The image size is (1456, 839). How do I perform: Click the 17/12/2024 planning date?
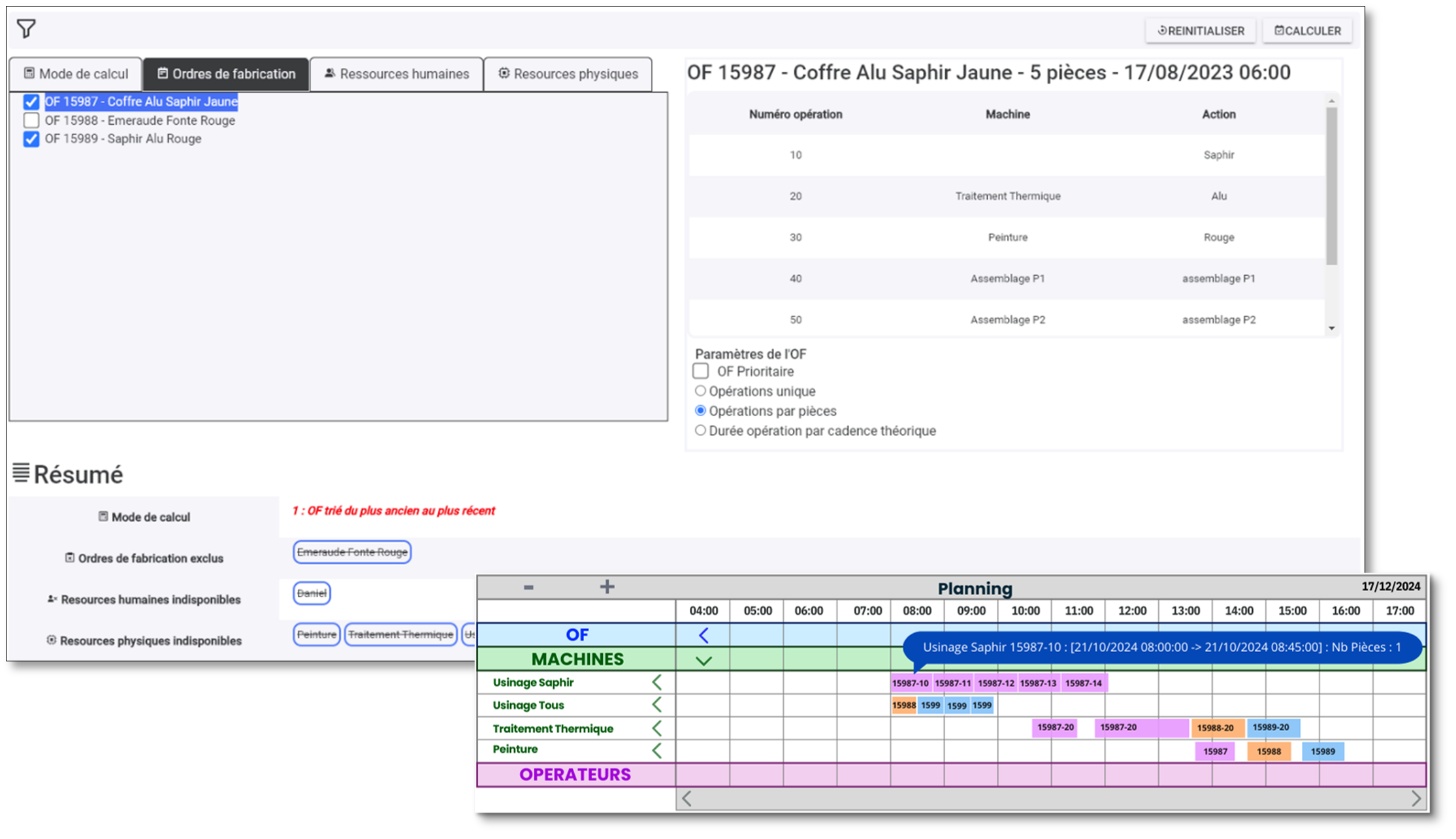1391,586
